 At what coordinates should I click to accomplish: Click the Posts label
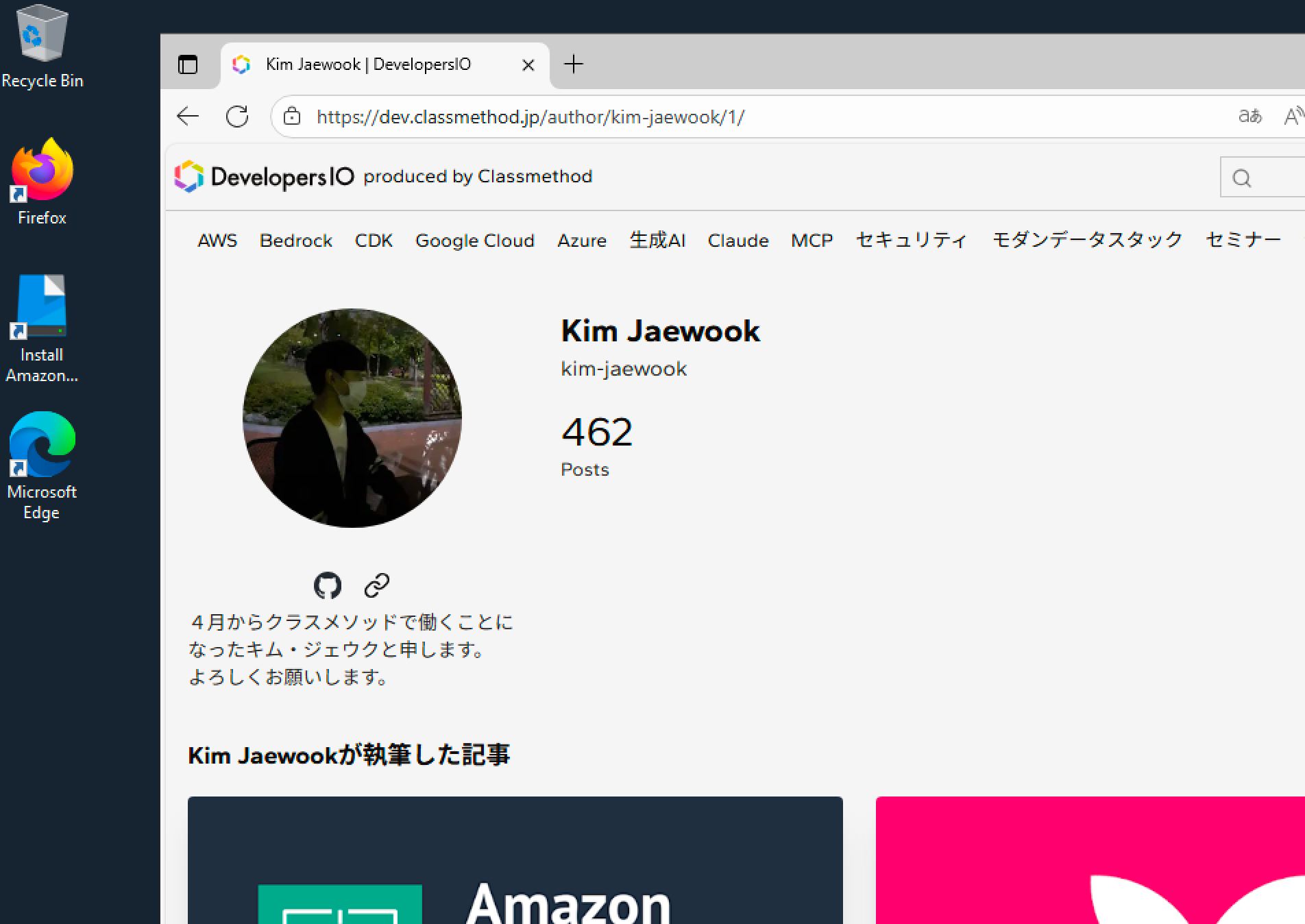point(585,470)
